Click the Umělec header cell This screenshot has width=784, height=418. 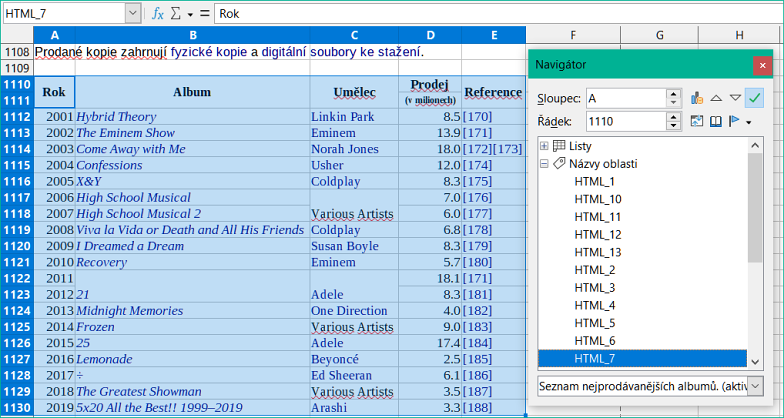point(354,92)
